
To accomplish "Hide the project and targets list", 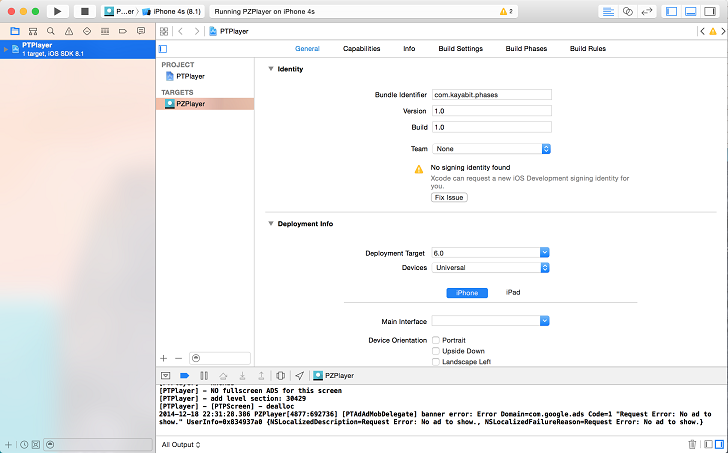I will (163, 49).
